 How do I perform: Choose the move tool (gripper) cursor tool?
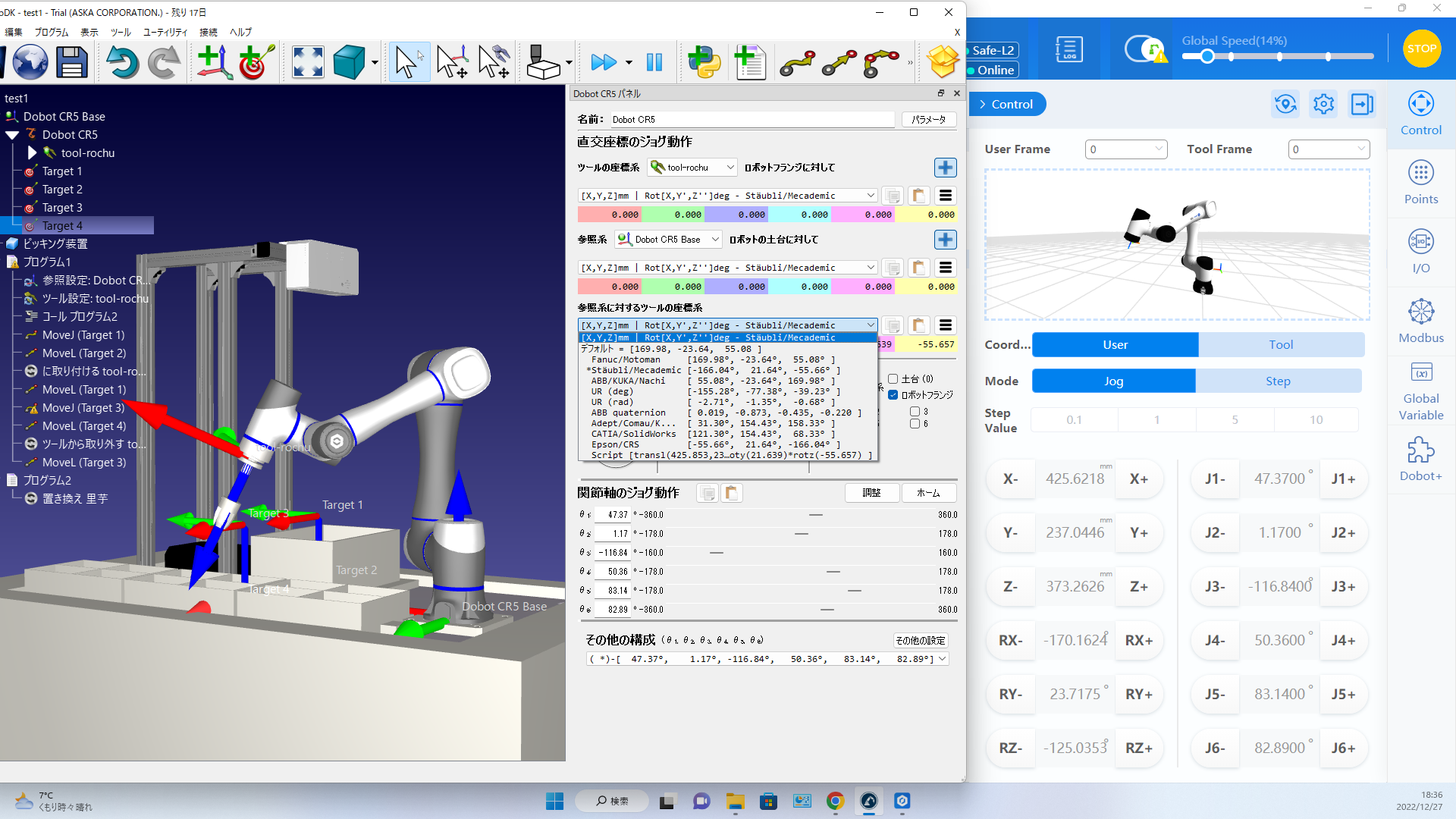tap(494, 62)
